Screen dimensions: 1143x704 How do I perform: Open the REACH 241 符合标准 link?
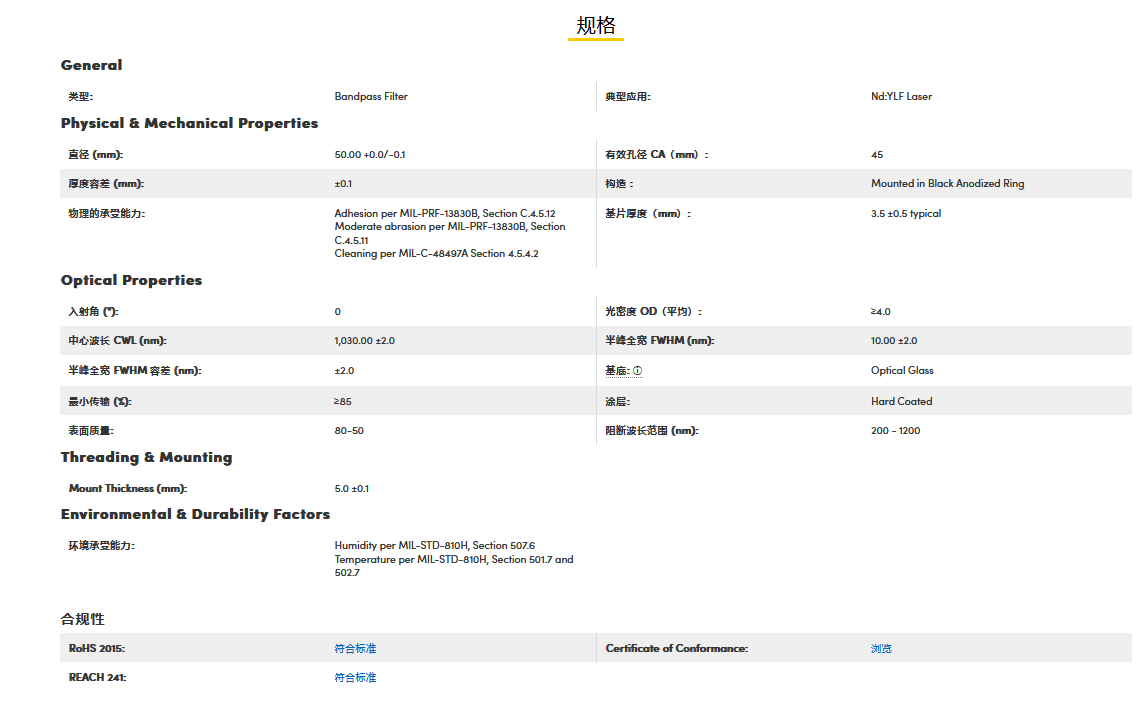(x=355, y=678)
